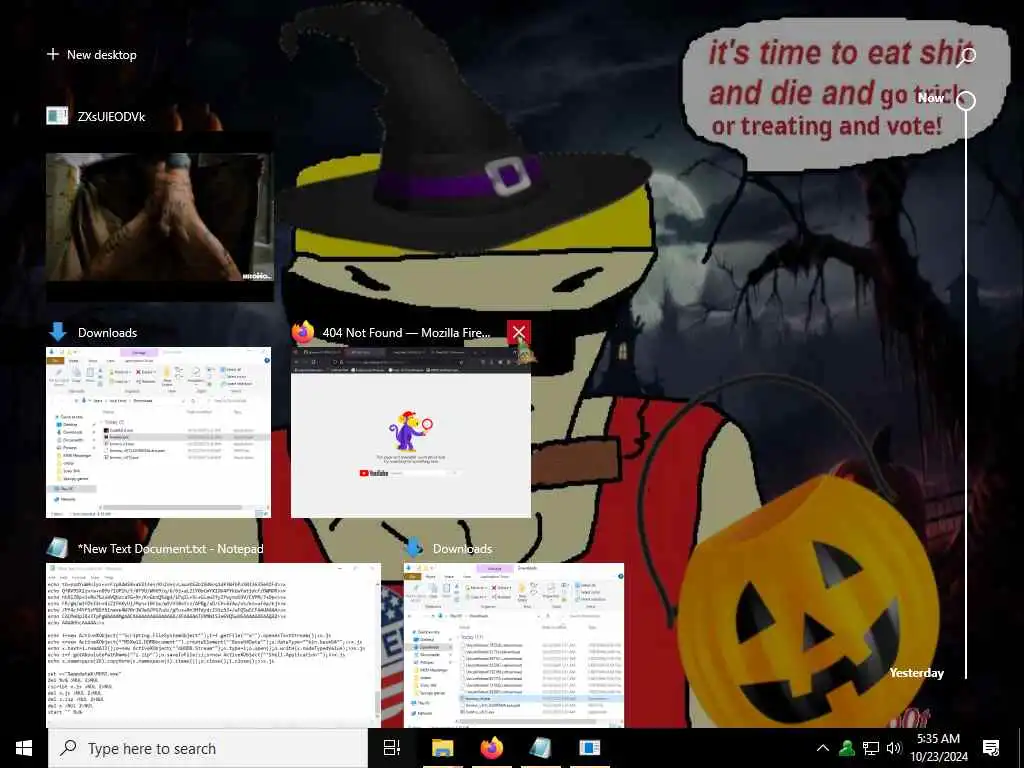Open the Action Center notifications icon
Screen dimensions: 1024x768
click(x=991, y=748)
